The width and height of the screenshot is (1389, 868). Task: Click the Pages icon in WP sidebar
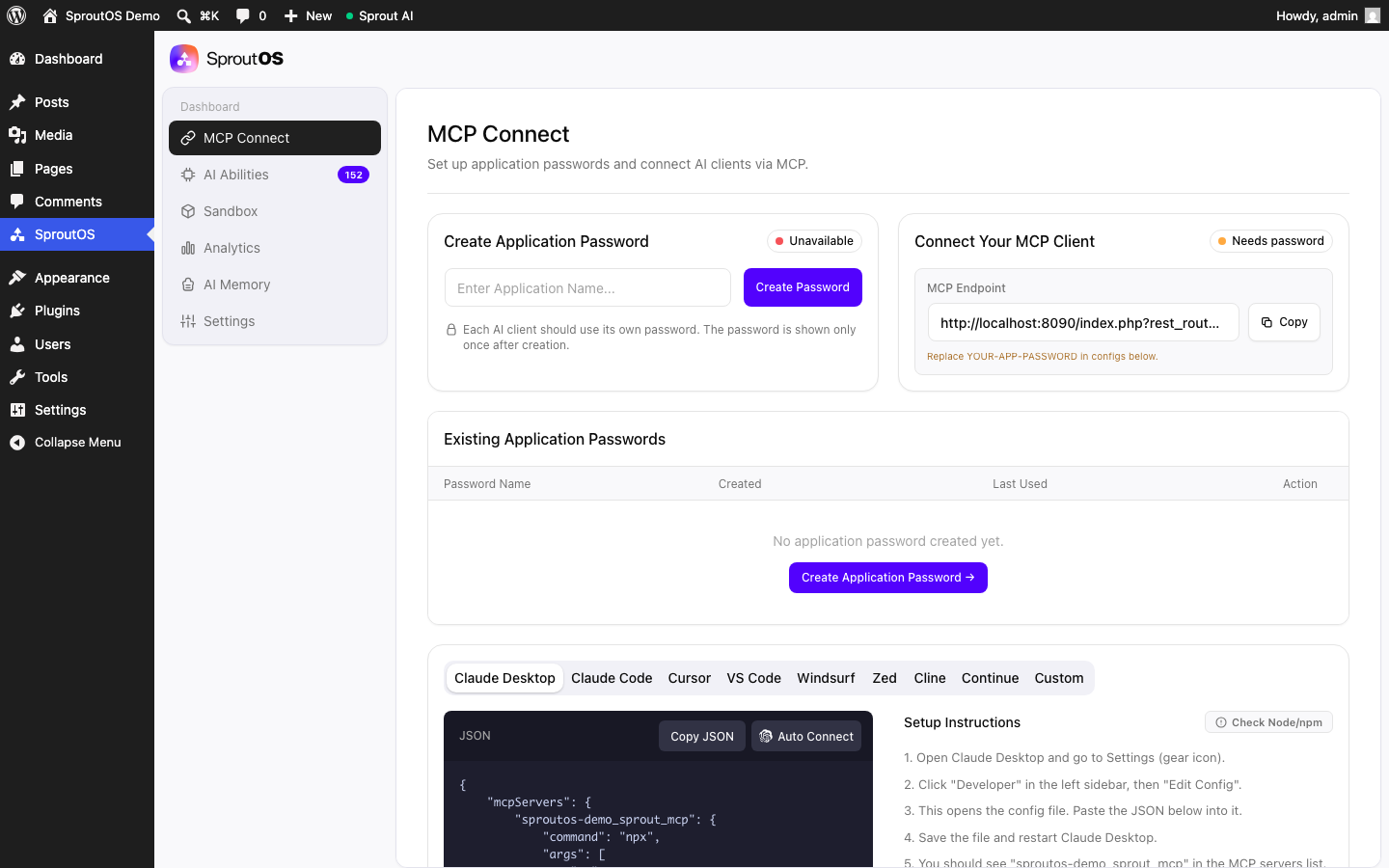pyautogui.click(x=17, y=169)
